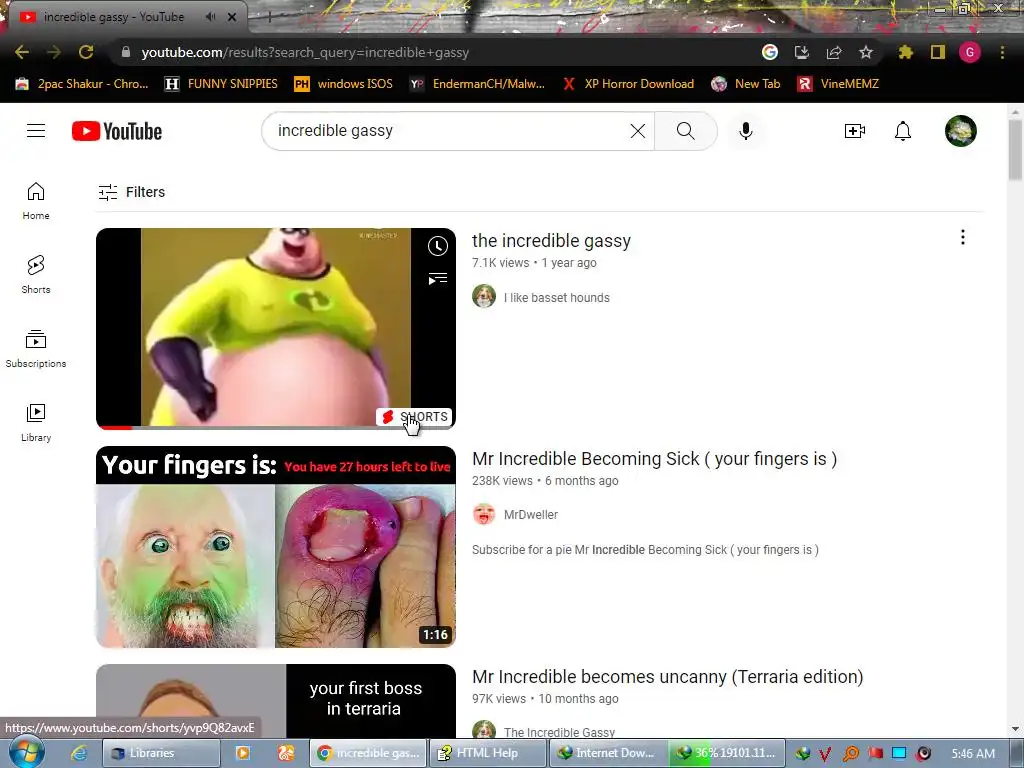Open the Create video button
The width and height of the screenshot is (1024, 768).
point(854,131)
